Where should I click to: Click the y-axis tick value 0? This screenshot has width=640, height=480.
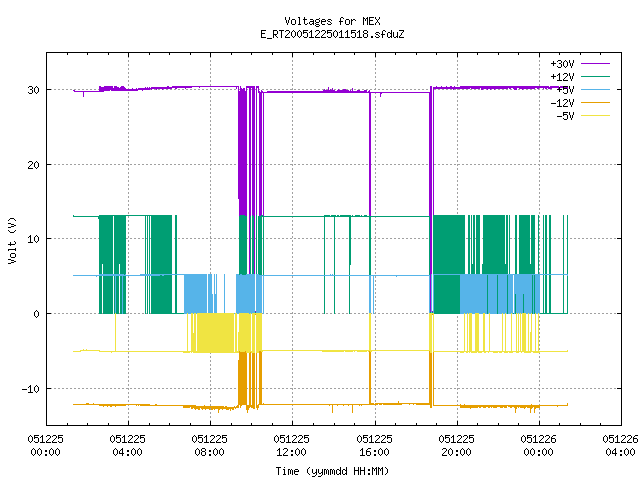pyautogui.click(x=36, y=314)
